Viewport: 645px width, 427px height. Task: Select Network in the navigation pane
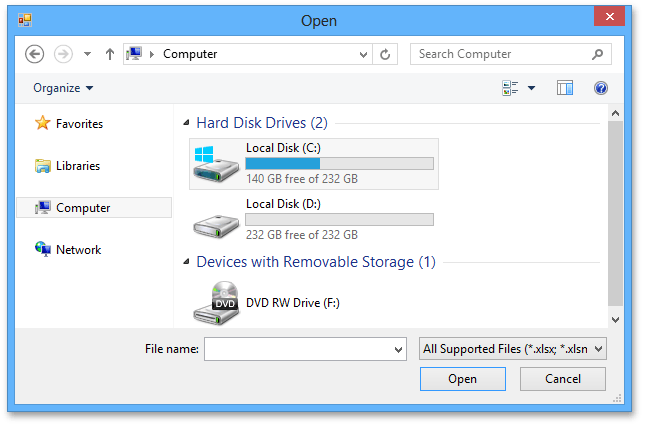[x=78, y=250]
